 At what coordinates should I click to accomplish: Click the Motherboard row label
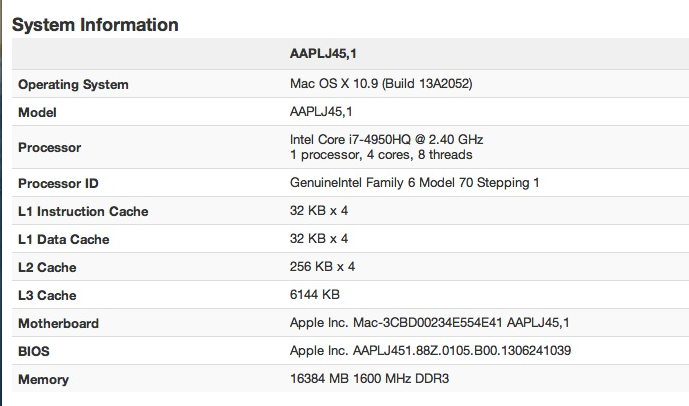58,323
